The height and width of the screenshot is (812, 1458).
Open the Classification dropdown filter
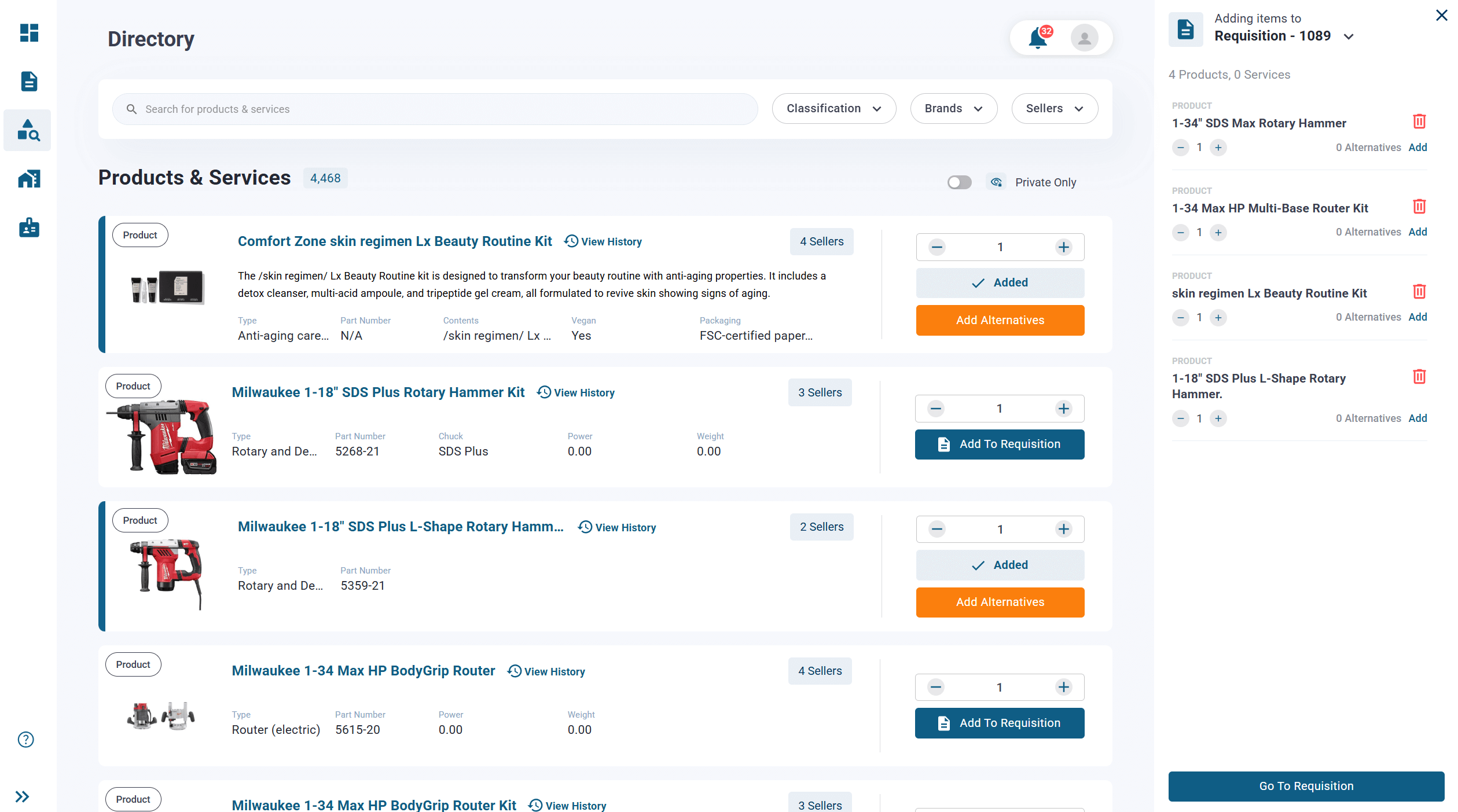pos(833,108)
